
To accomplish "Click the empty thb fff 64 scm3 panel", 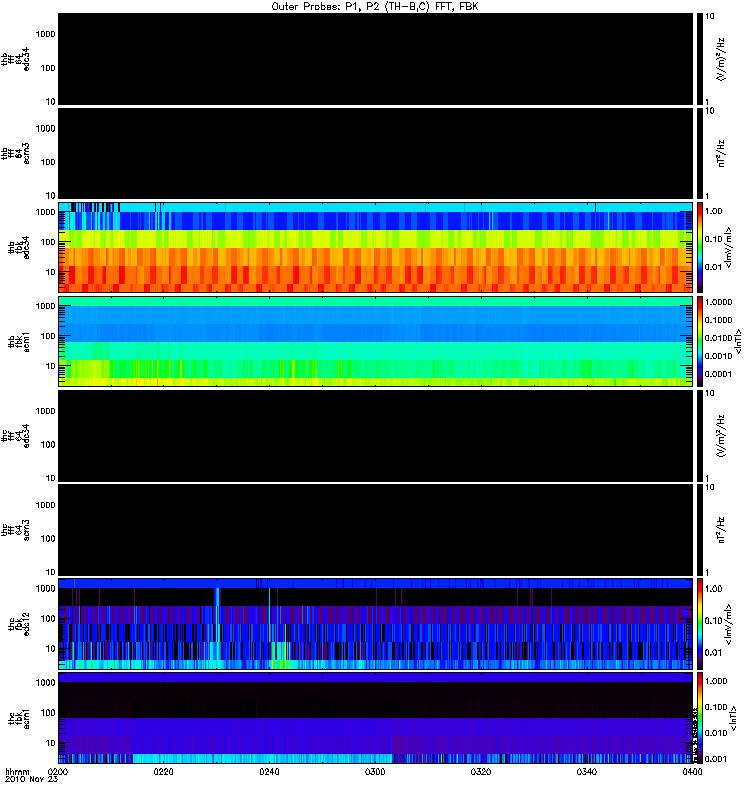I will point(376,154).
